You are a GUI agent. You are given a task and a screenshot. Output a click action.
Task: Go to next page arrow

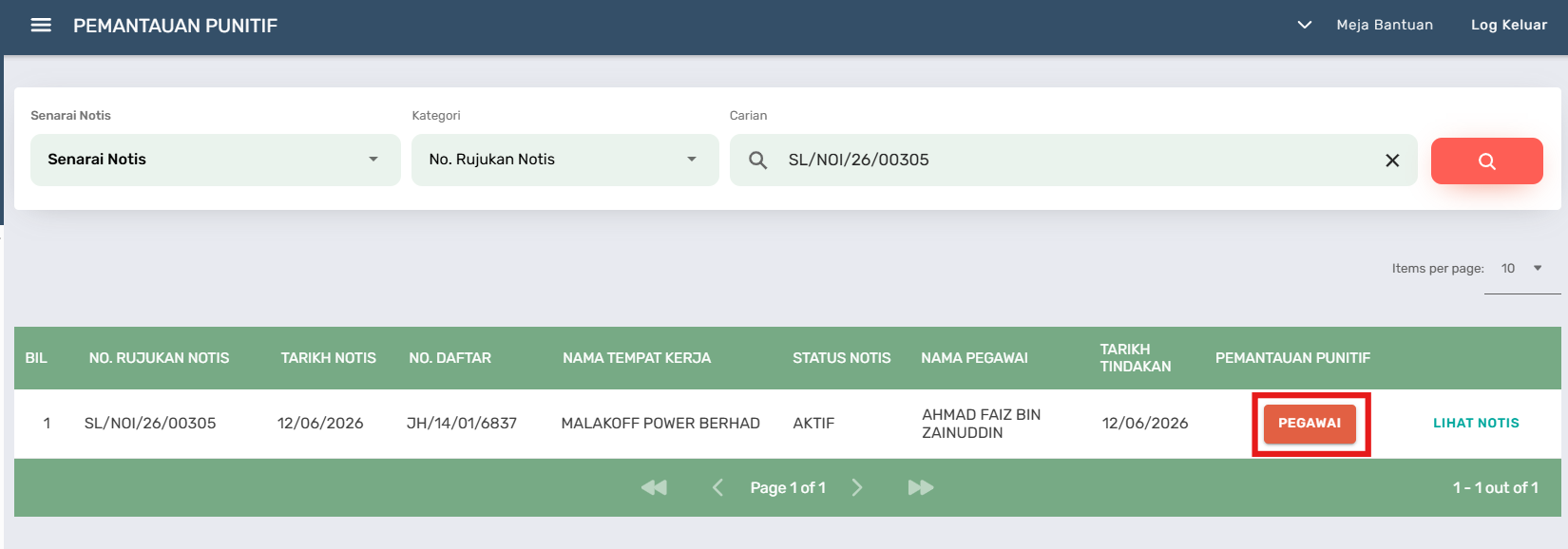pos(857,487)
